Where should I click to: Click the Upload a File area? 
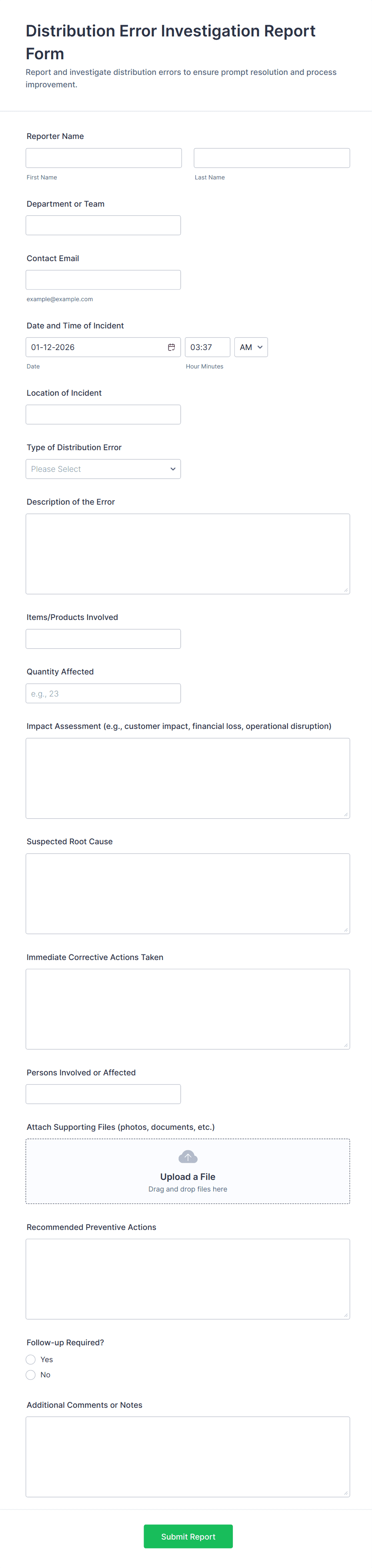click(x=188, y=1171)
